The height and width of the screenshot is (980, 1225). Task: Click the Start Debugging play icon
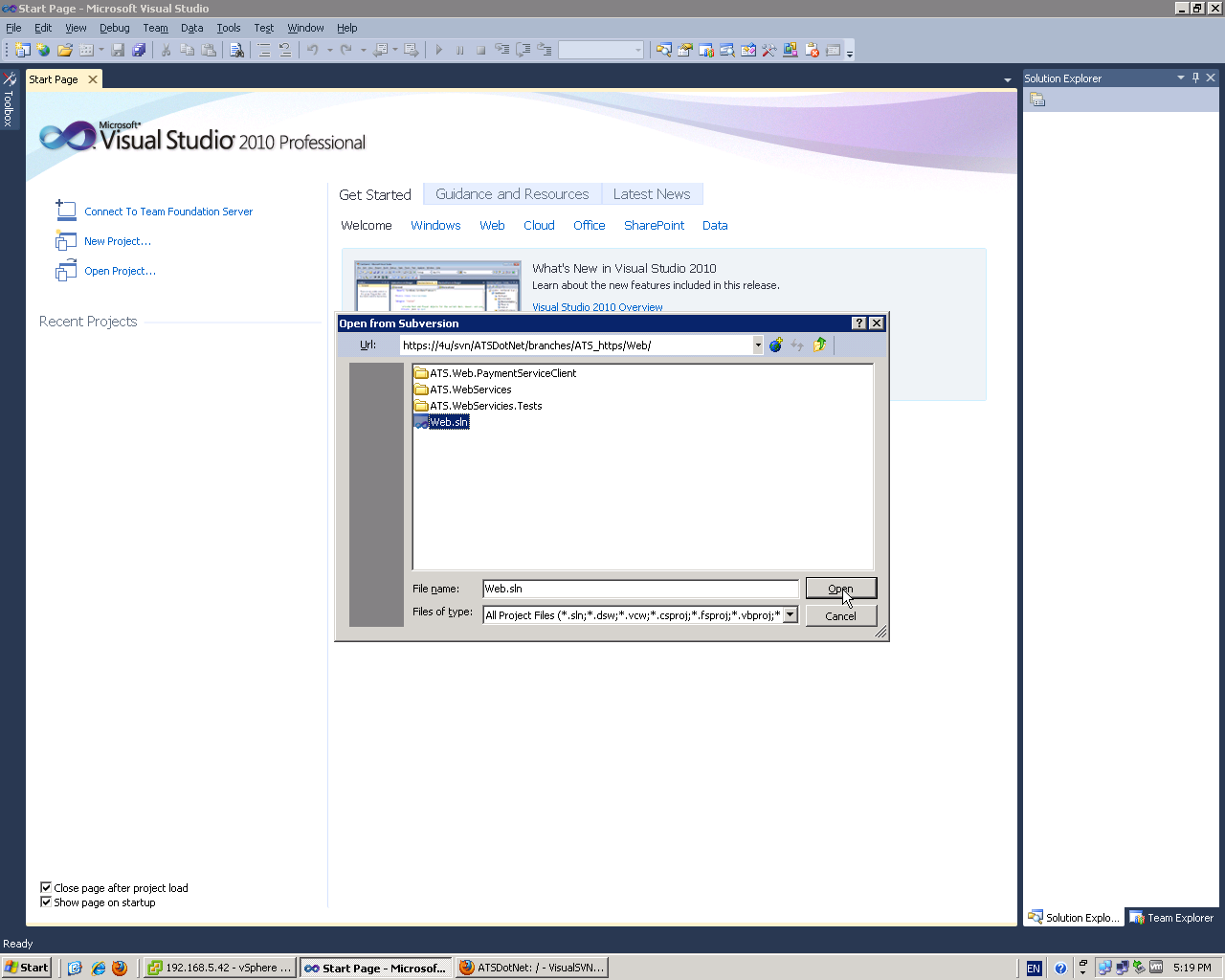tap(438, 50)
